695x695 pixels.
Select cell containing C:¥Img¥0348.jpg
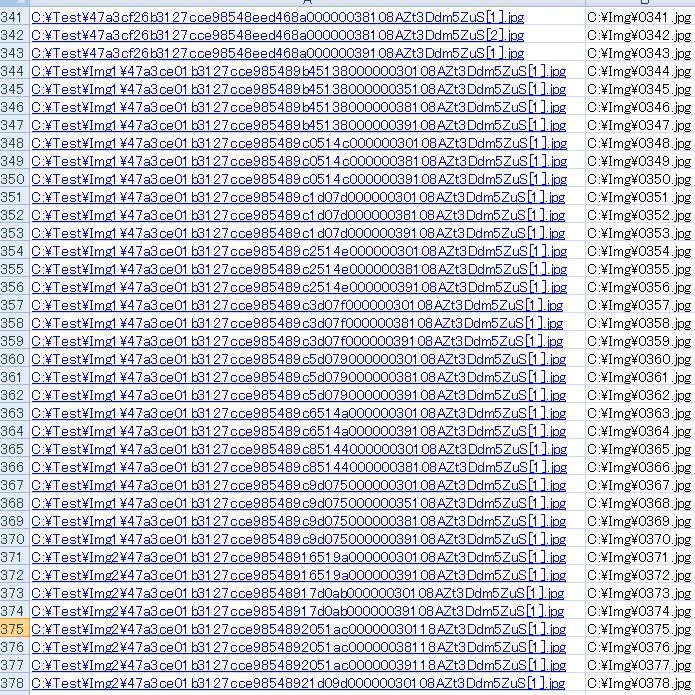point(640,144)
